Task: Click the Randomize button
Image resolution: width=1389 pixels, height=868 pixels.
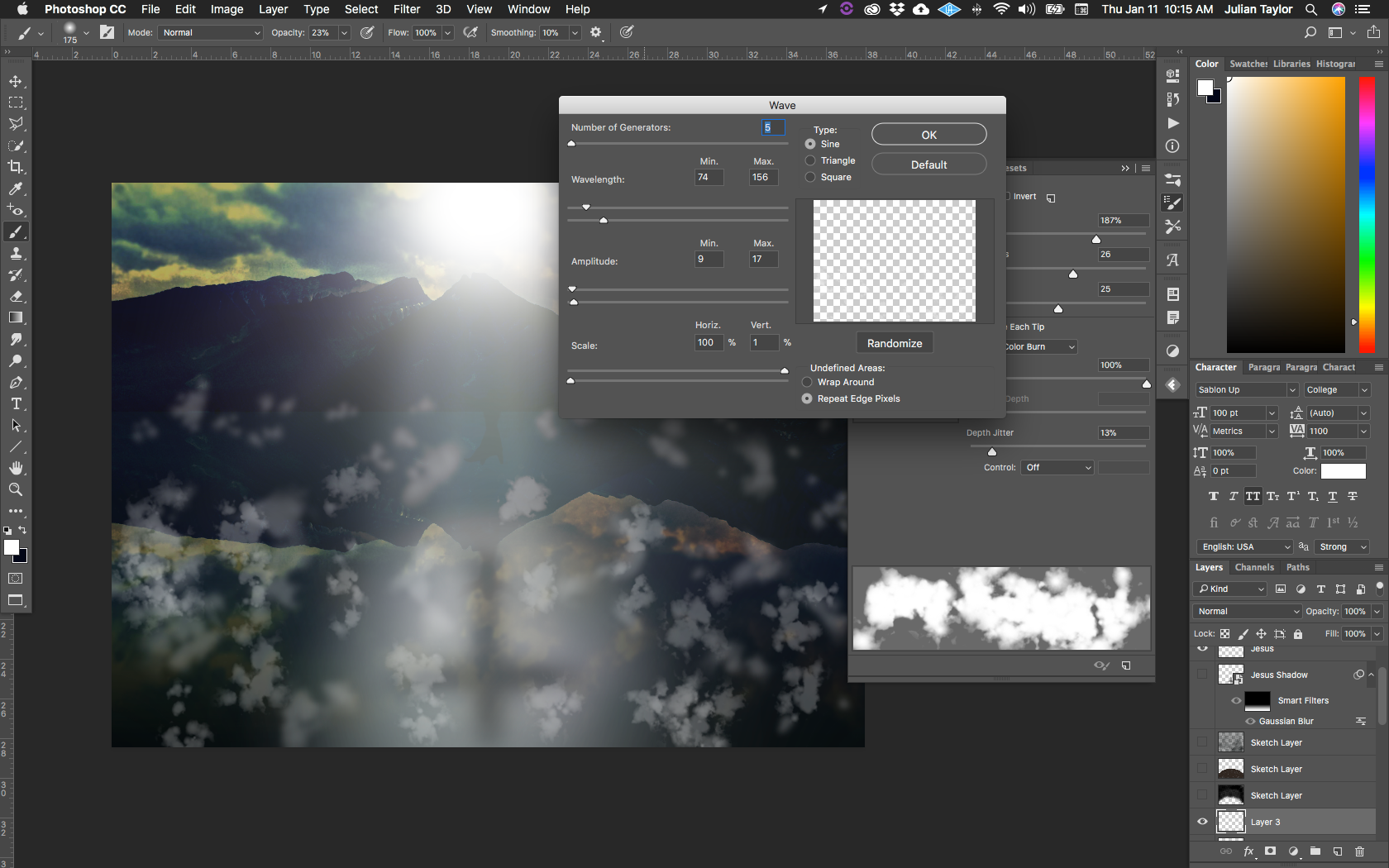Action: (895, 343)
